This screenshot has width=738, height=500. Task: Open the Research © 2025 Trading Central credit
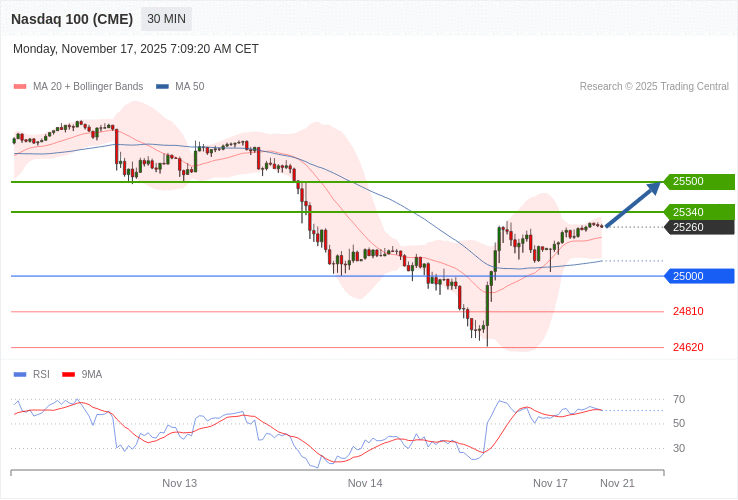pyautogui.click(x=654, y=87)
